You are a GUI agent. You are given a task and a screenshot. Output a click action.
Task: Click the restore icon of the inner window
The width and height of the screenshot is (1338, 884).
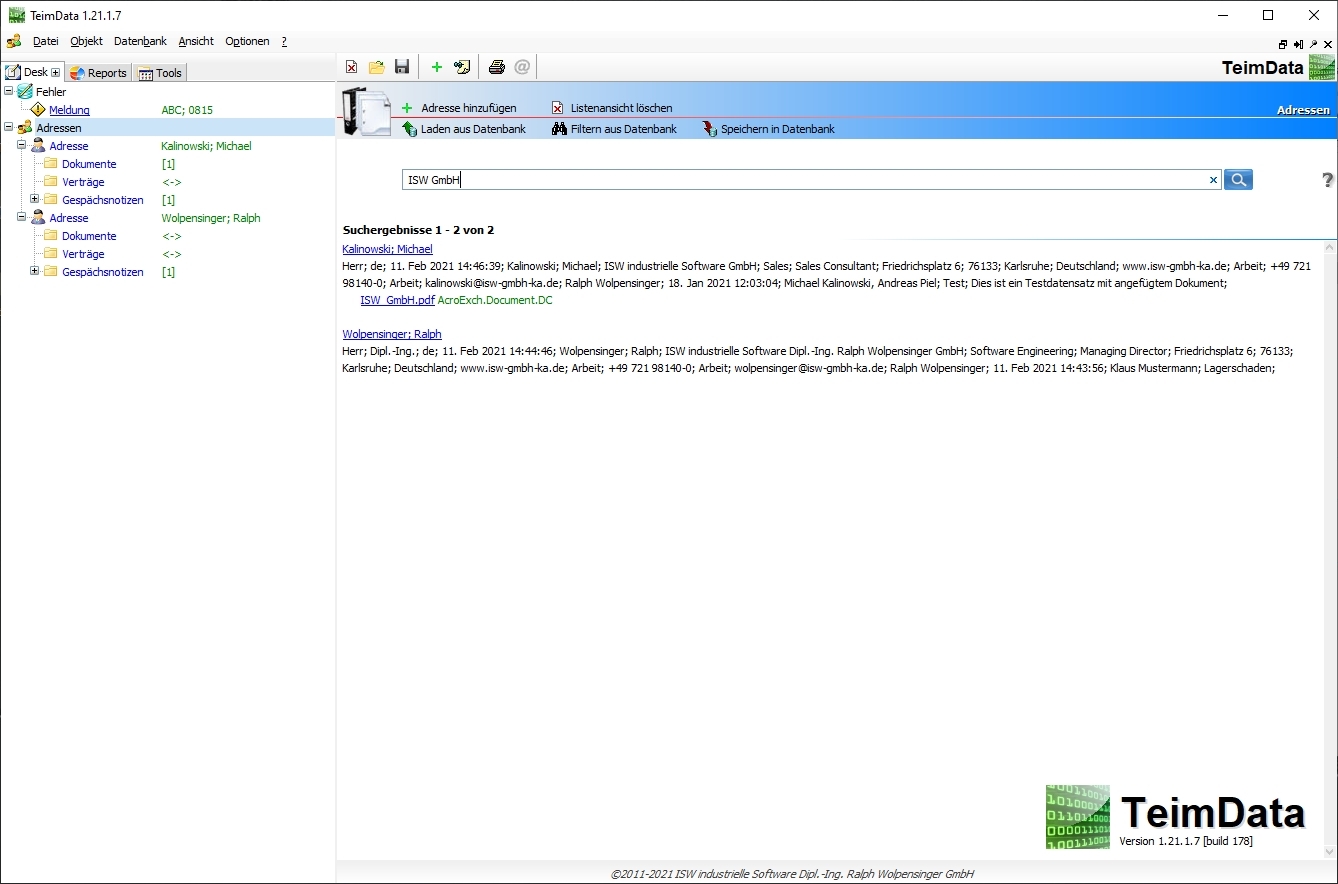tap(1283, 44)
